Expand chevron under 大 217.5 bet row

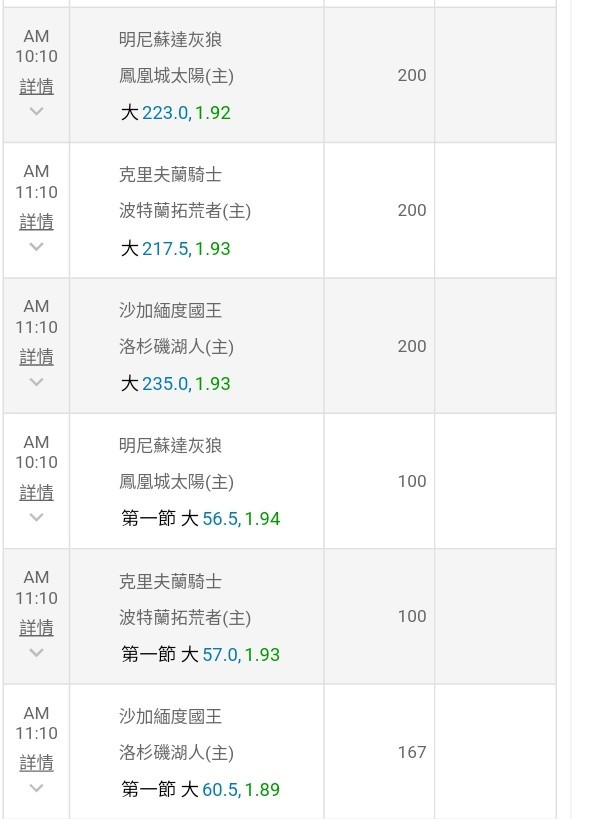tap(37, 246)
